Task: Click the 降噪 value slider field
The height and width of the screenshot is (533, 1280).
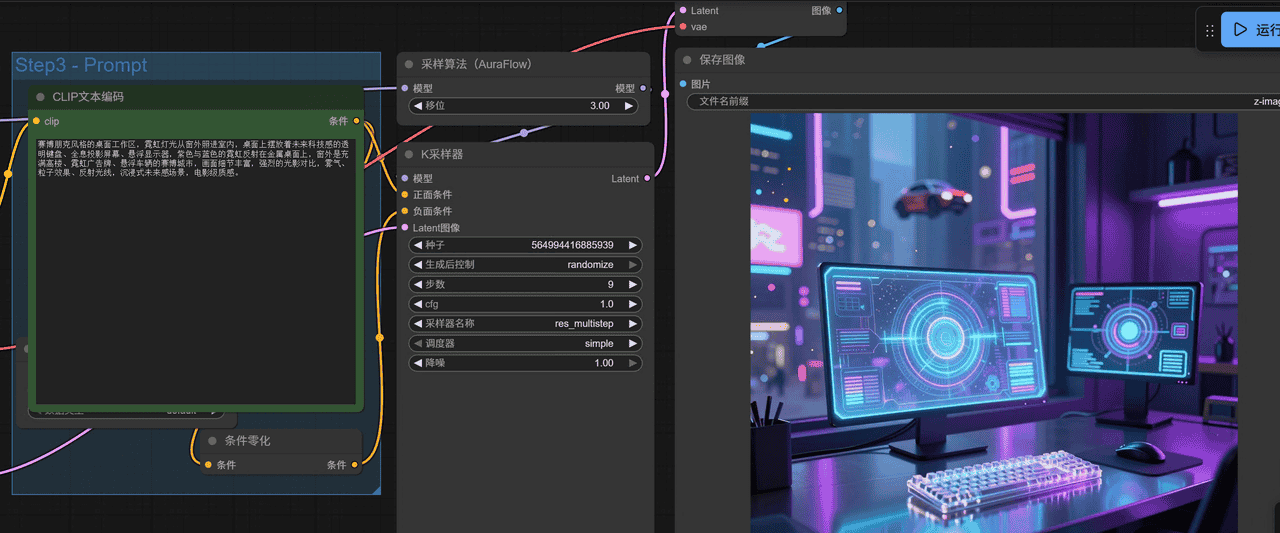Action: 525,363
